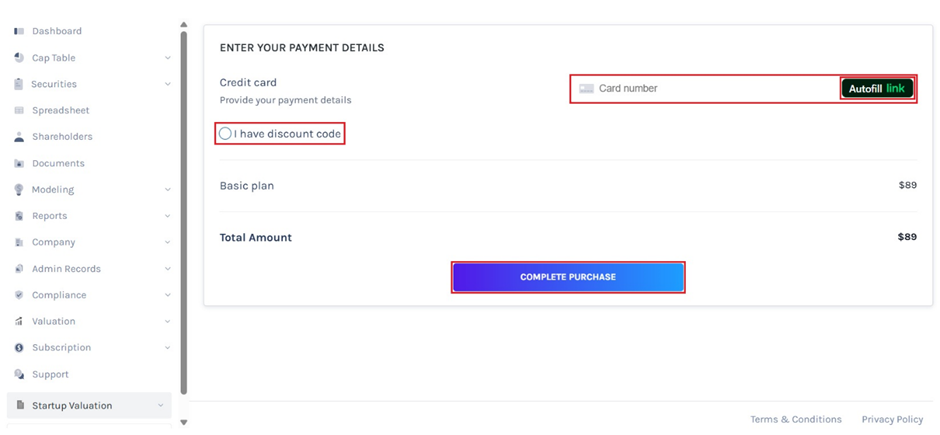The image size is (940, 435).
Task: Click the Modeling lightbulb icon
Action: click(19, 190)
